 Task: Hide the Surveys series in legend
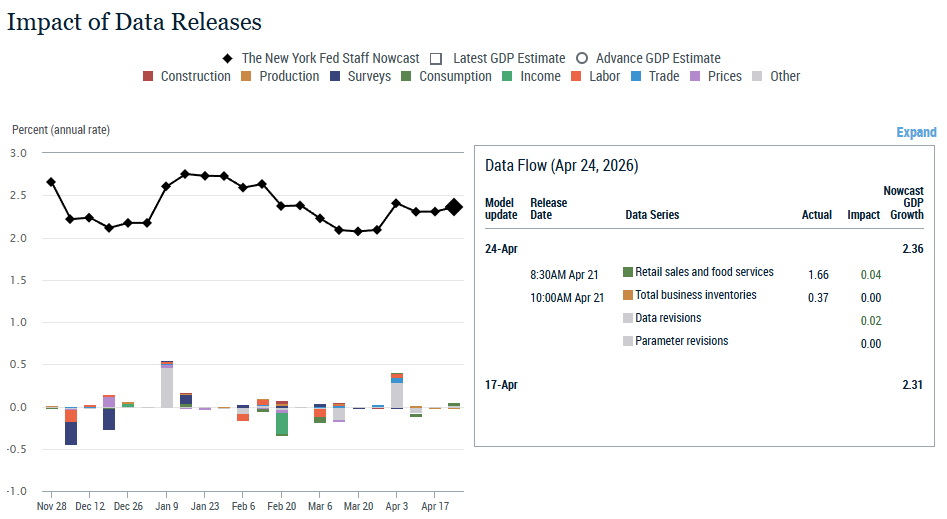(x=336, y=77)
